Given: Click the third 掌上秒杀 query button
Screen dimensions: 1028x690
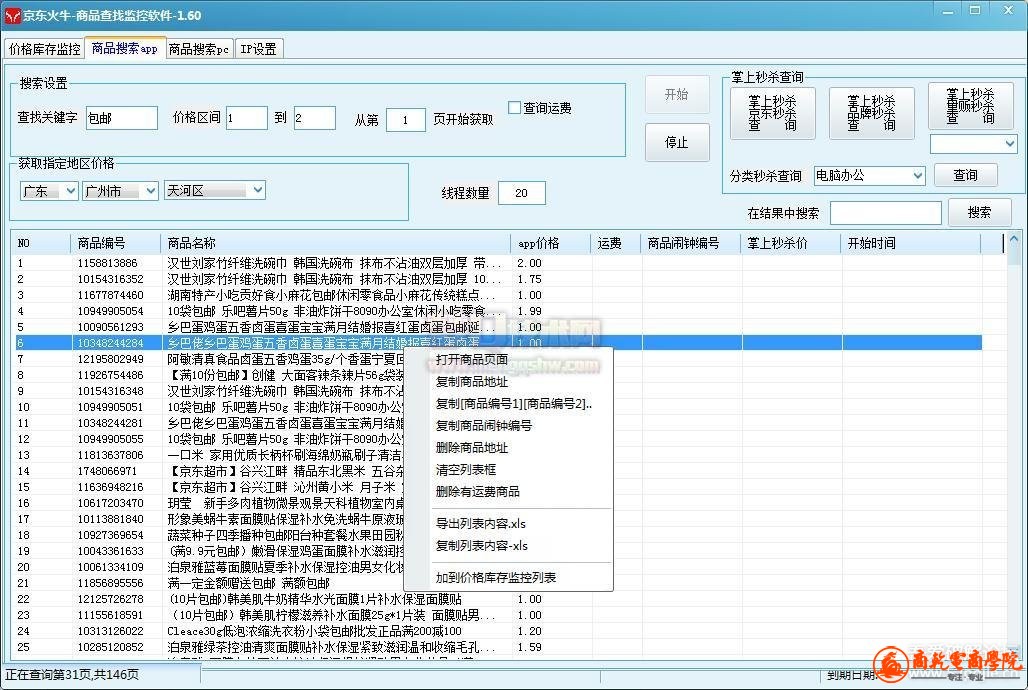Looking at the screenshot, I should 970,106.
